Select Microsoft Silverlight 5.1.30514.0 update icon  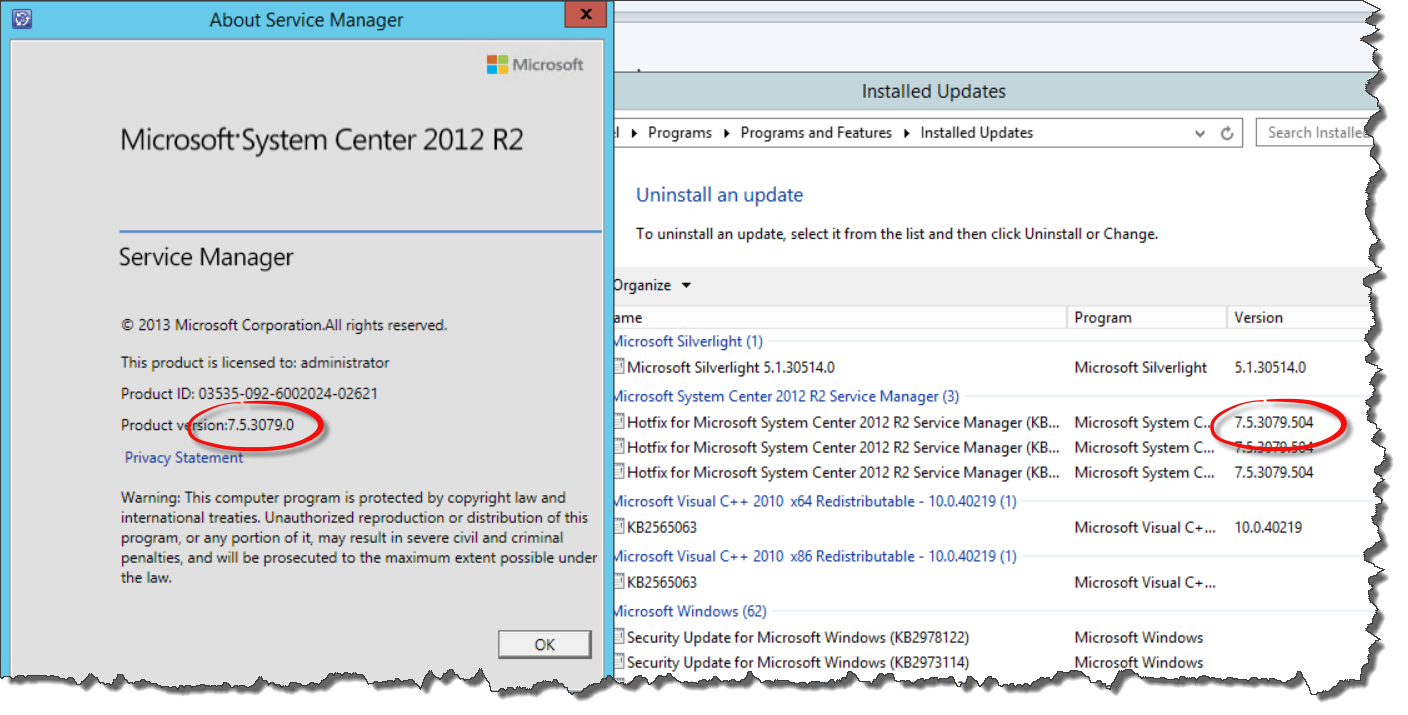tap(618, 367)
